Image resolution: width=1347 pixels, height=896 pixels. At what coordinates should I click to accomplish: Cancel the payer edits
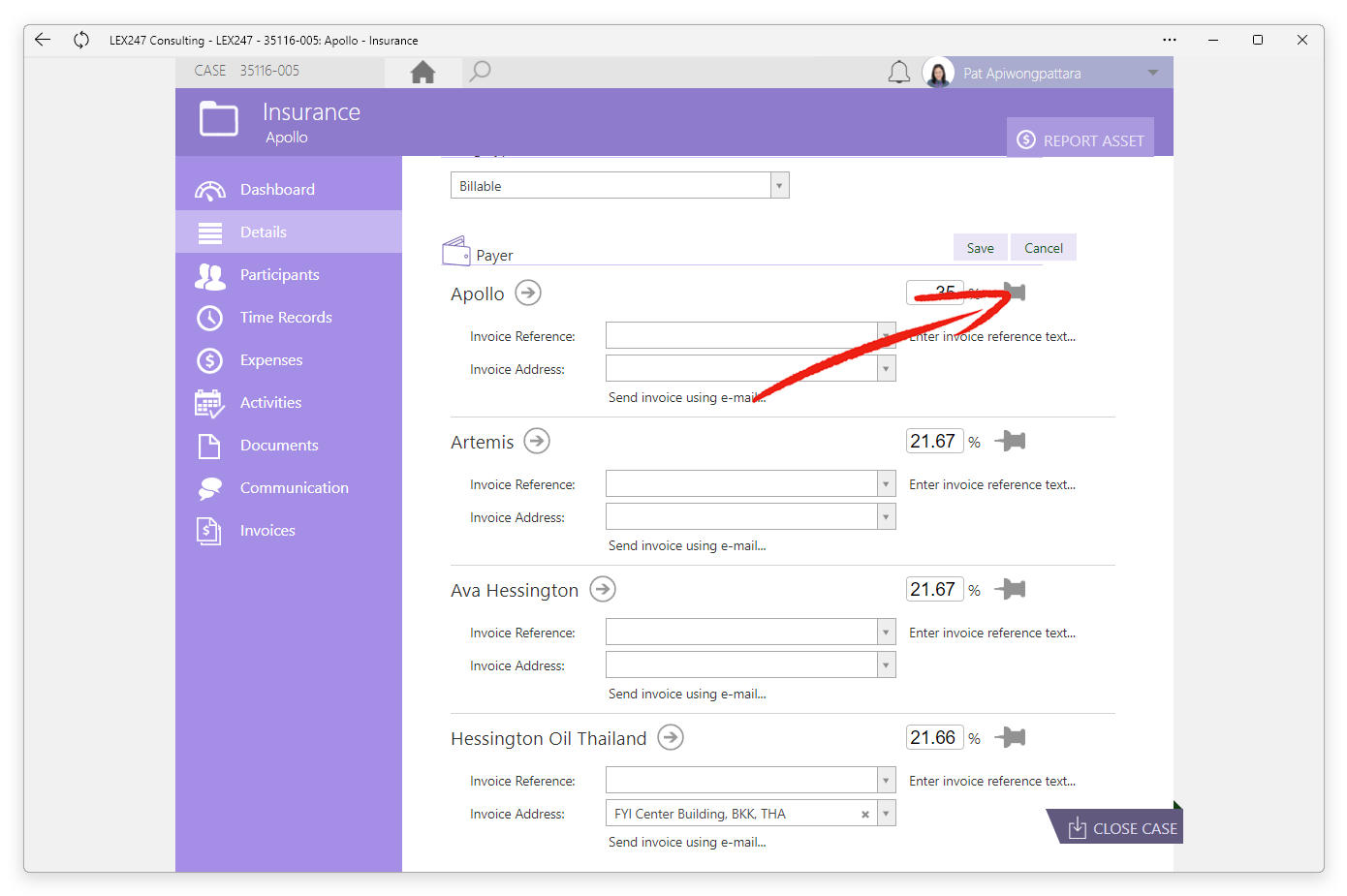pyautogui.click(x=1044, y=248)
